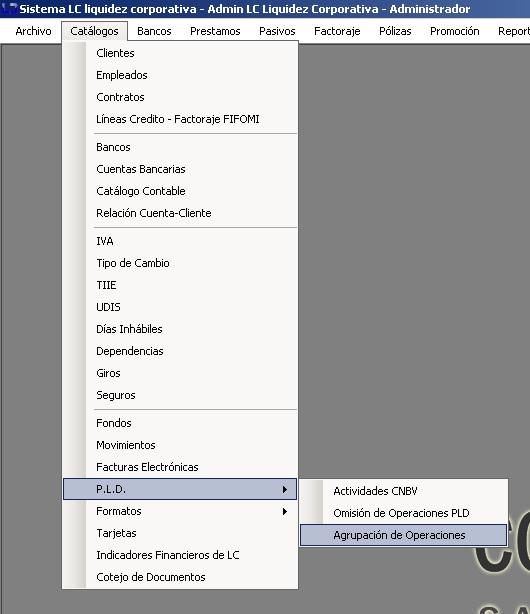The height and width of the screenshot is (614, 530).
Task: Click the application icon in title bar
Action: pyautogui.click(x=9, y=8)
